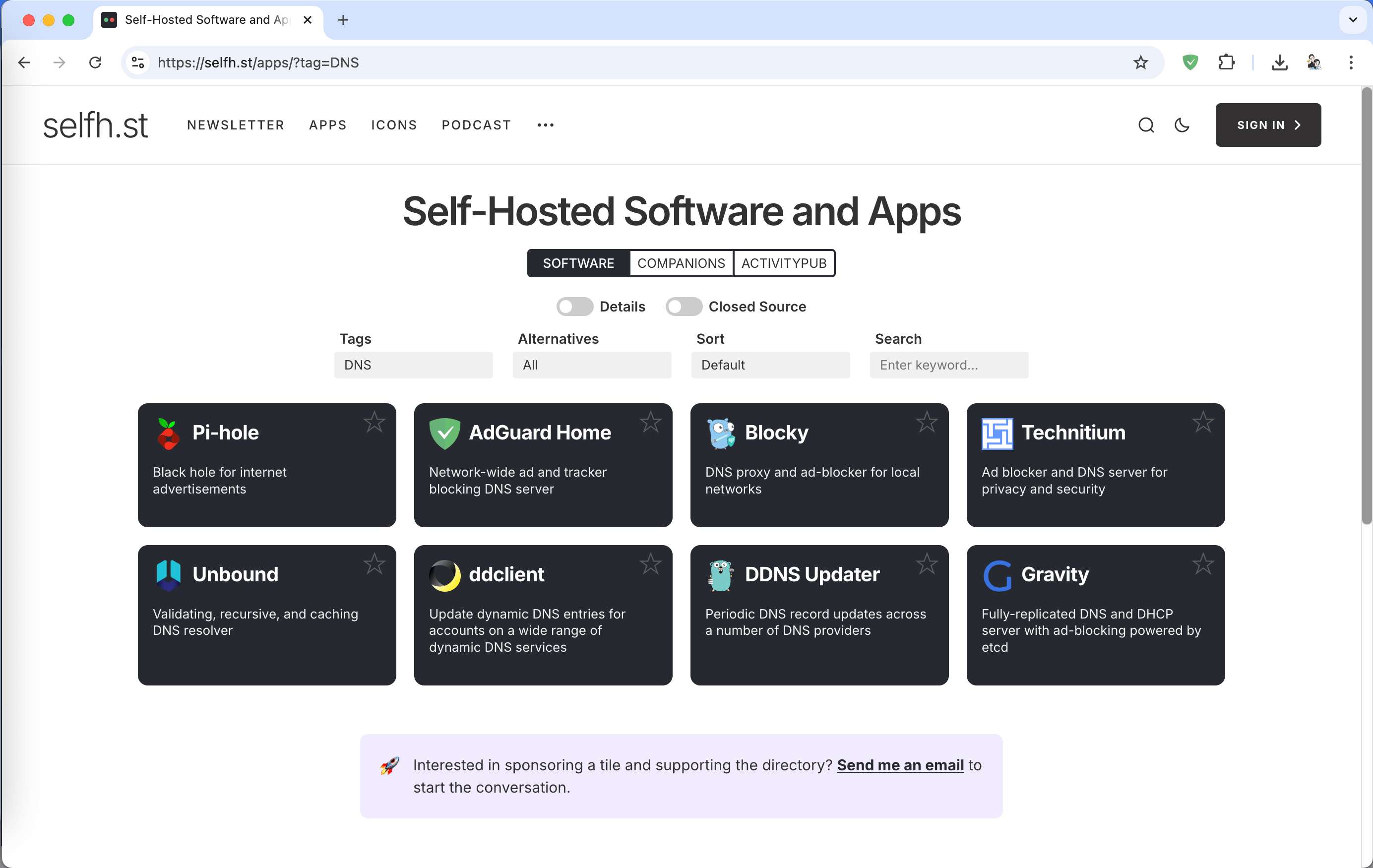Click the page vertical scrollbar
The image size is (1373, 868).
coord(1366,305)
